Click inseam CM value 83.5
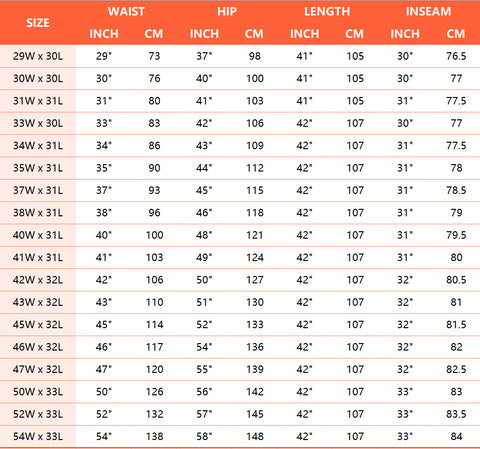This screenshot has width=480, height=449. pyautogui.click(x=456, y=414)
